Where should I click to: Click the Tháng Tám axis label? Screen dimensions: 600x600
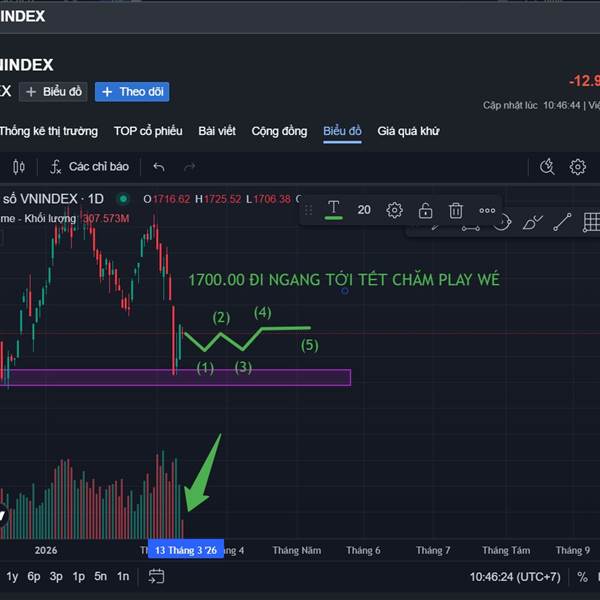click(506, 550)
